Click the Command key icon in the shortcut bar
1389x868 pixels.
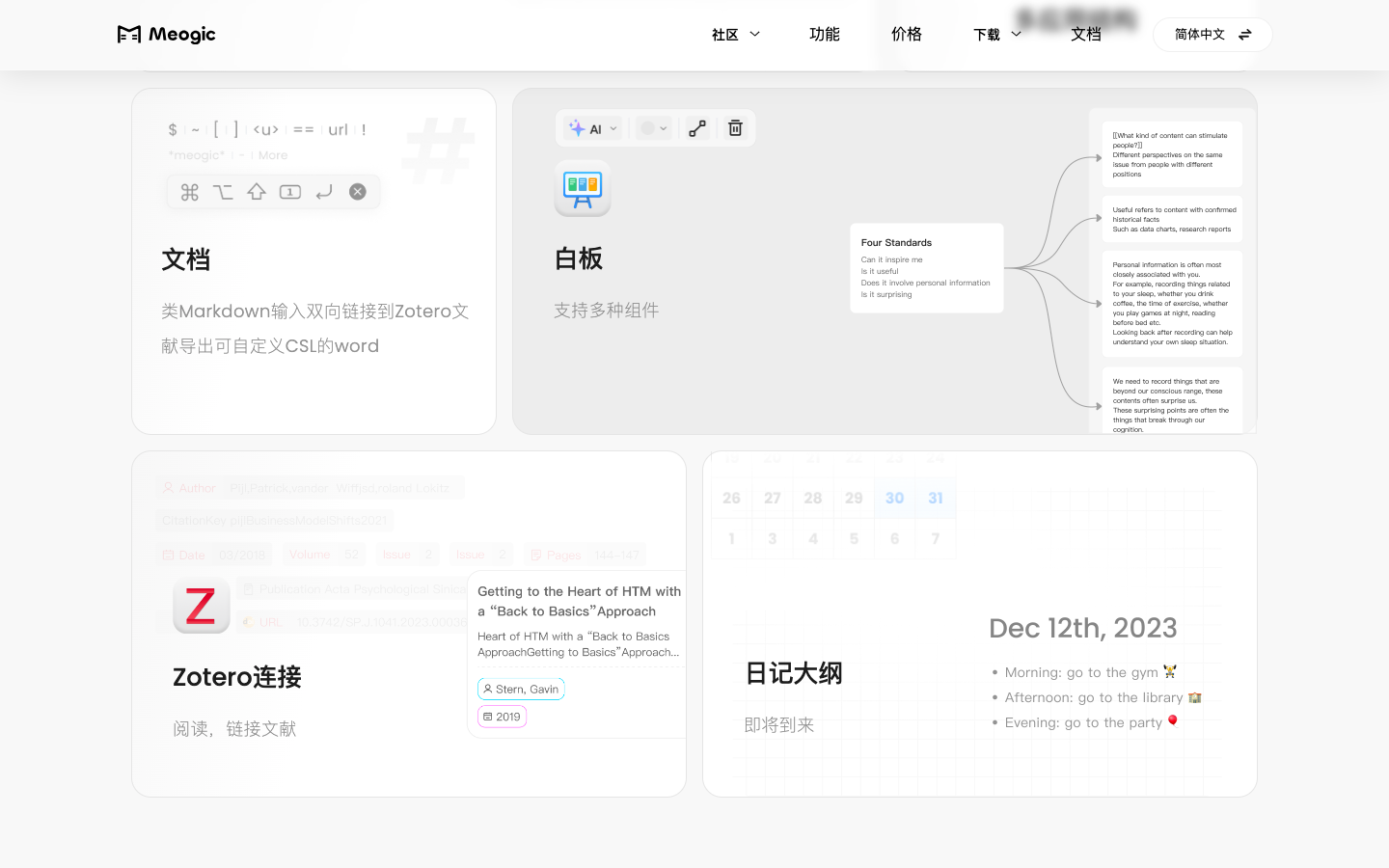pyautogui.click(x=190, y=191)
